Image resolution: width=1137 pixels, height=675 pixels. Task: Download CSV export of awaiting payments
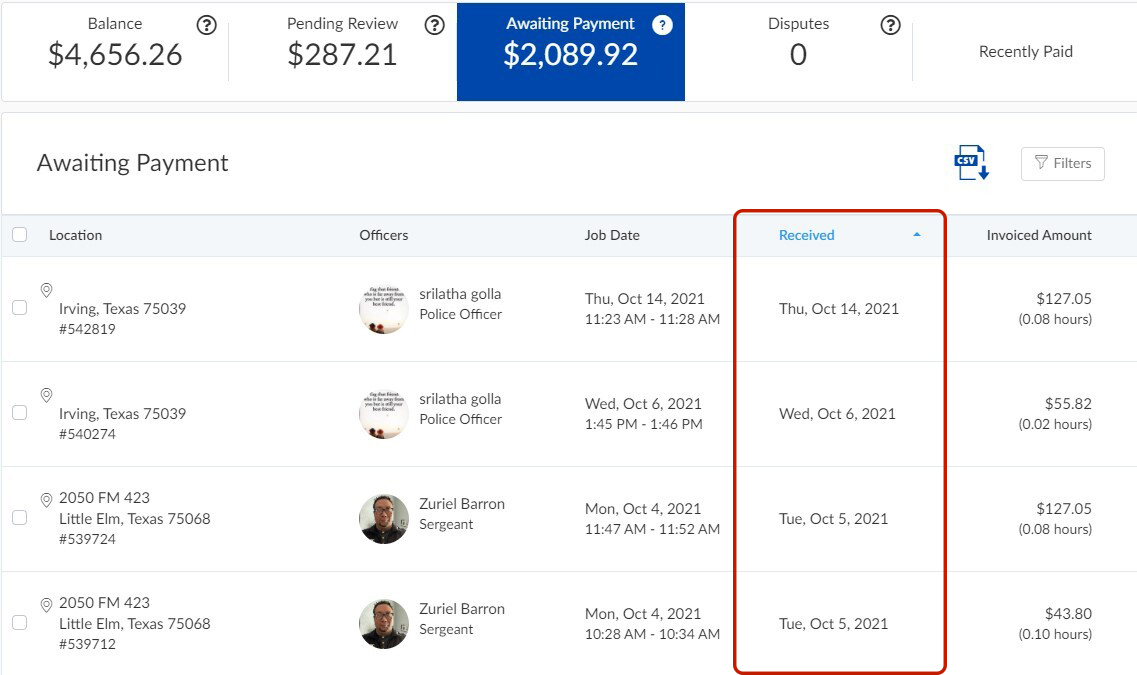[972, 163]
